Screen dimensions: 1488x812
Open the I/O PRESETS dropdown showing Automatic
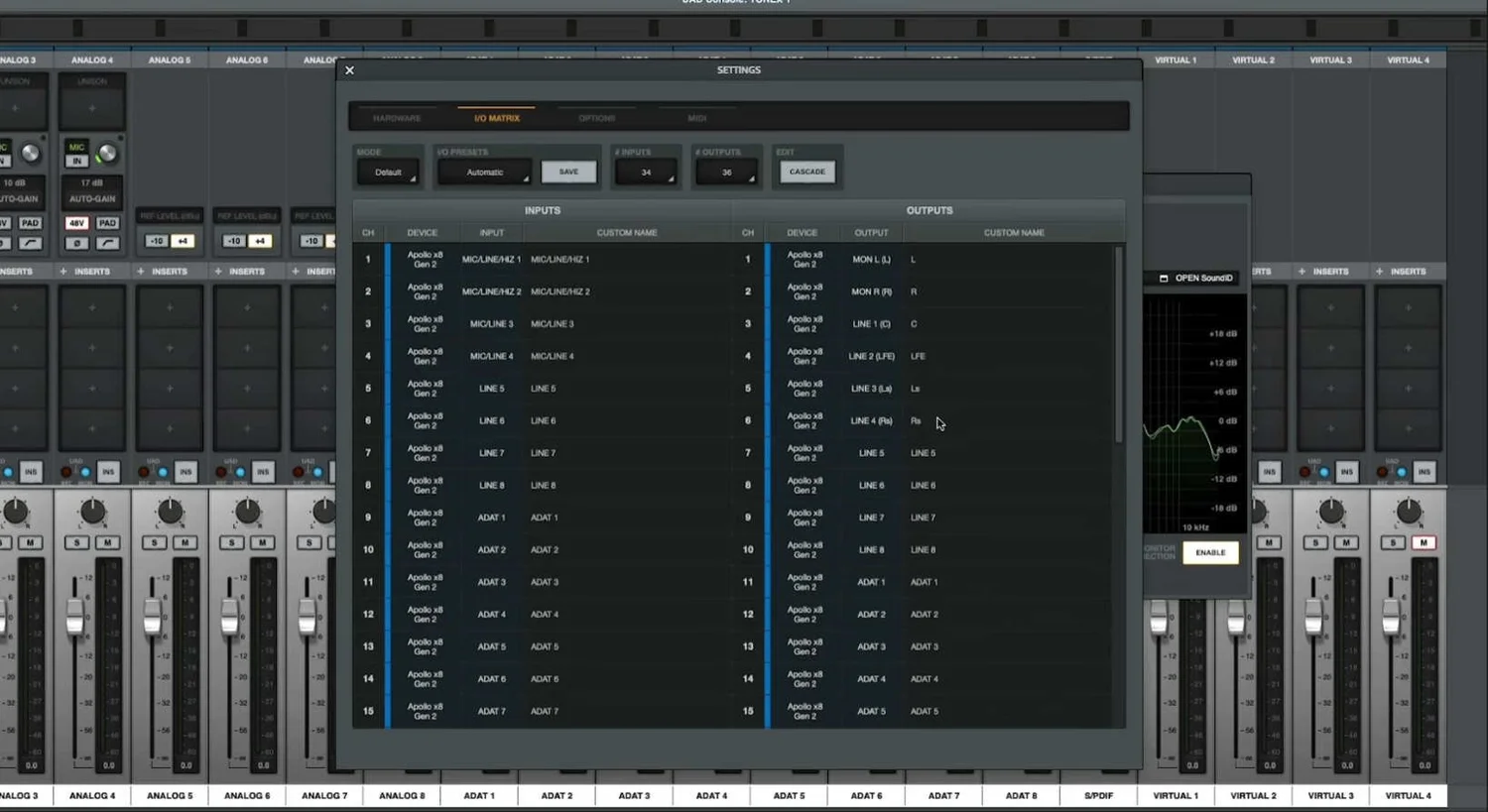click(483, 172)
